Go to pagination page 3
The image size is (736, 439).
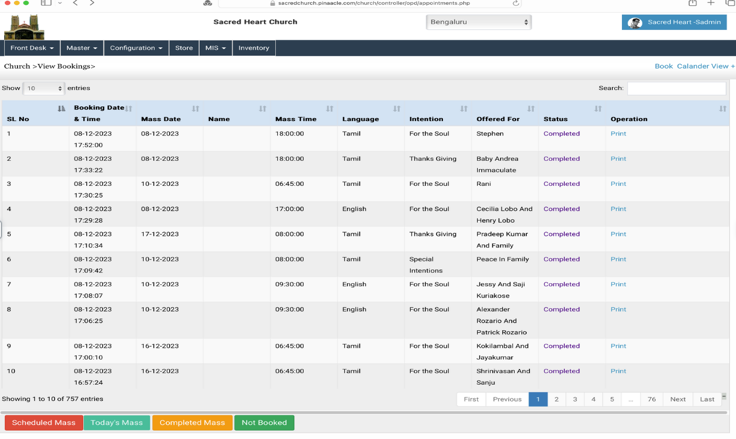(575, 400)
